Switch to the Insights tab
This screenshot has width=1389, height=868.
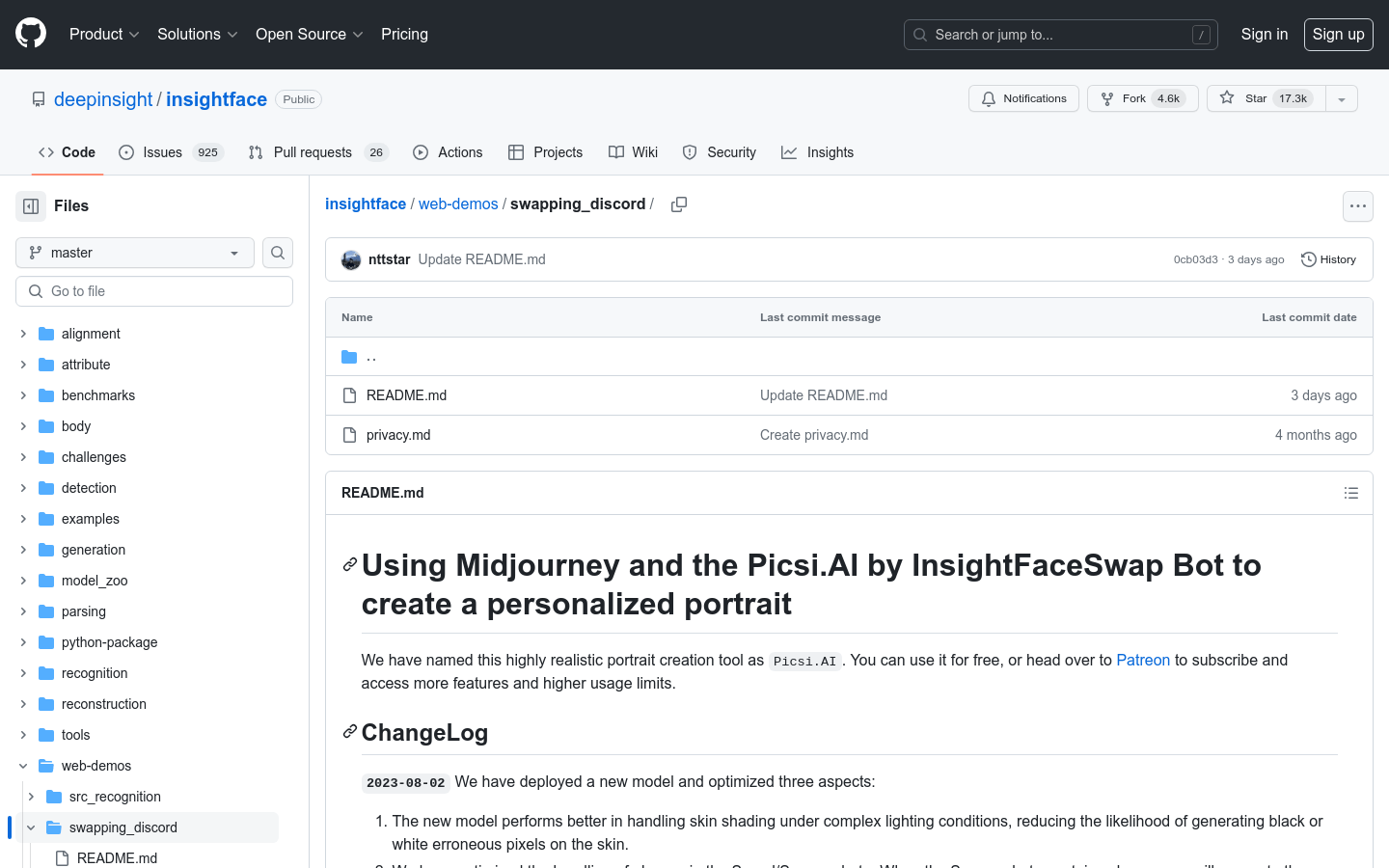click(818, 152)
